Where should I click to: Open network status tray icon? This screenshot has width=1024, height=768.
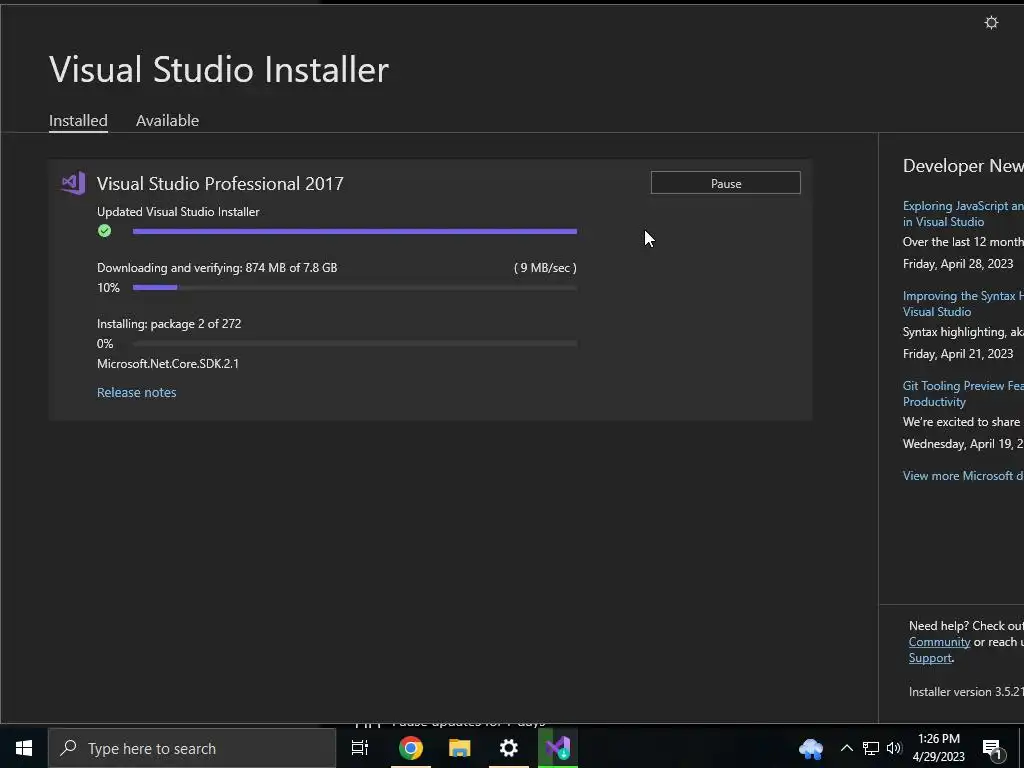tap(871, 748)
